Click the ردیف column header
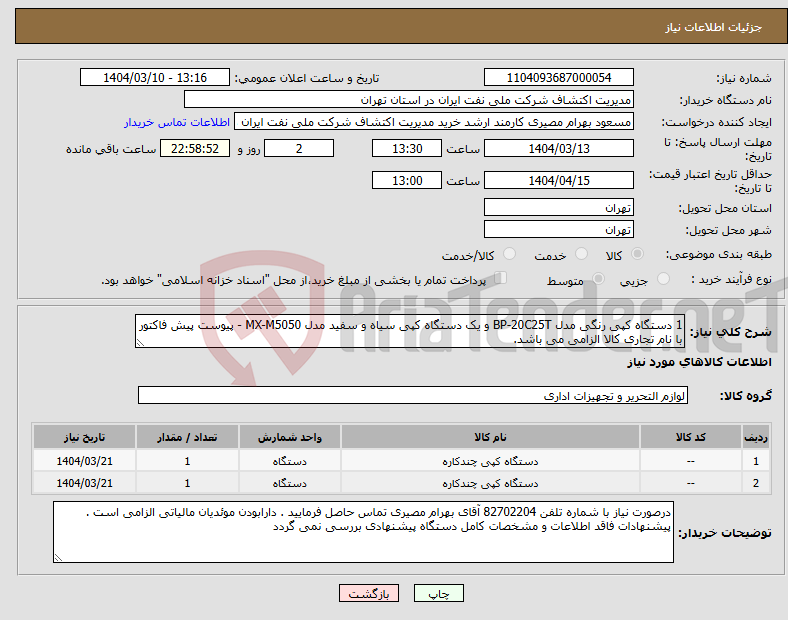 756,437
